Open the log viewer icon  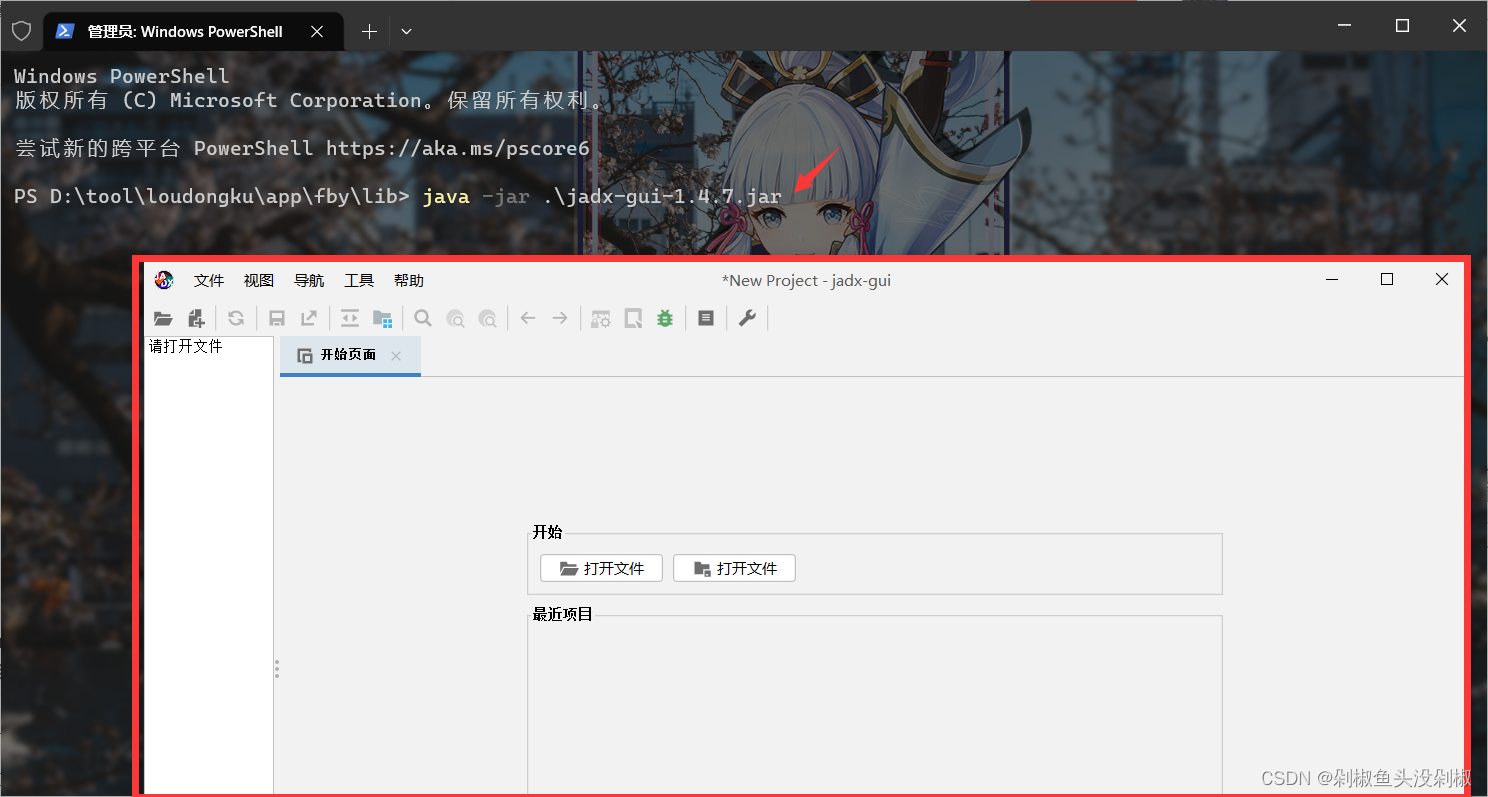[x=706, y=319]
